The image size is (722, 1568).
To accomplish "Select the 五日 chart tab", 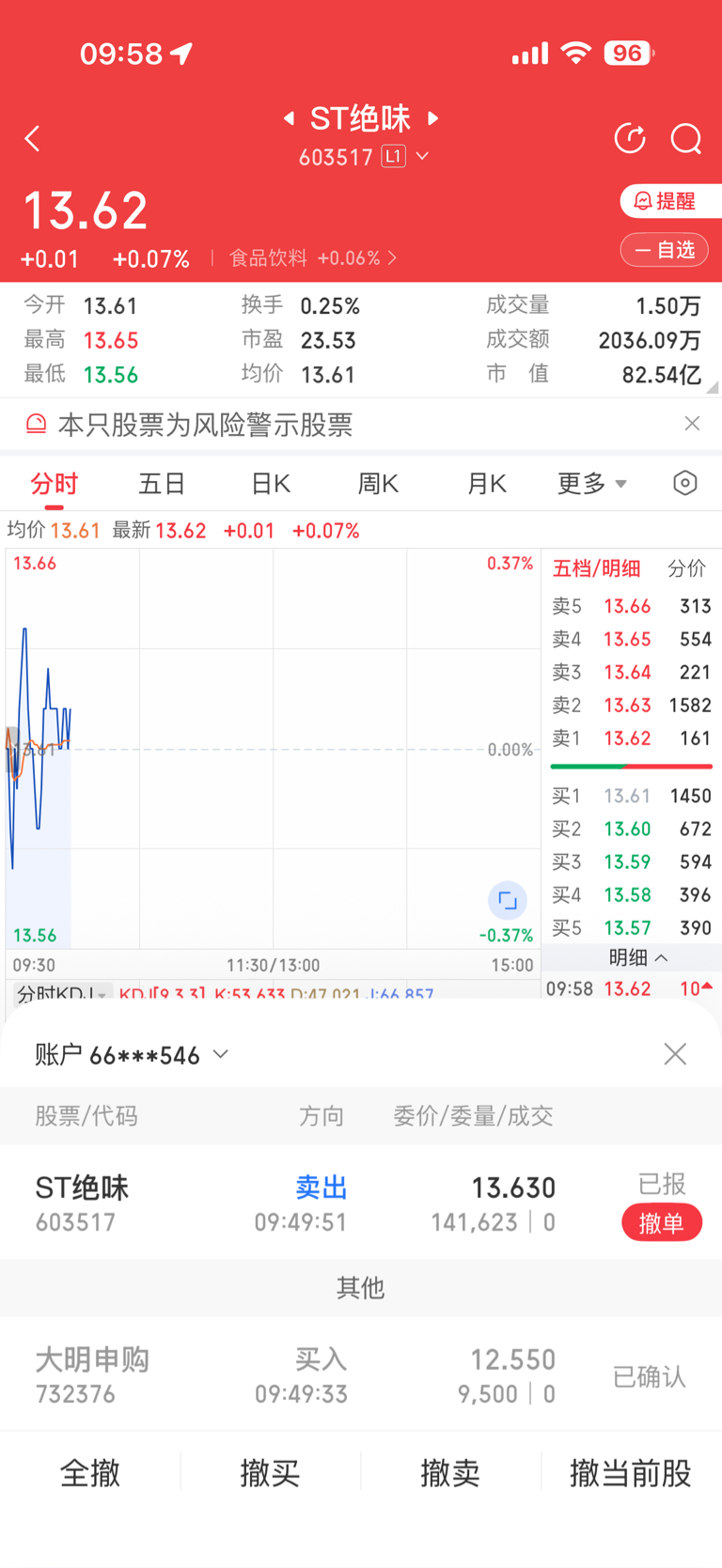I will (162, 483).
